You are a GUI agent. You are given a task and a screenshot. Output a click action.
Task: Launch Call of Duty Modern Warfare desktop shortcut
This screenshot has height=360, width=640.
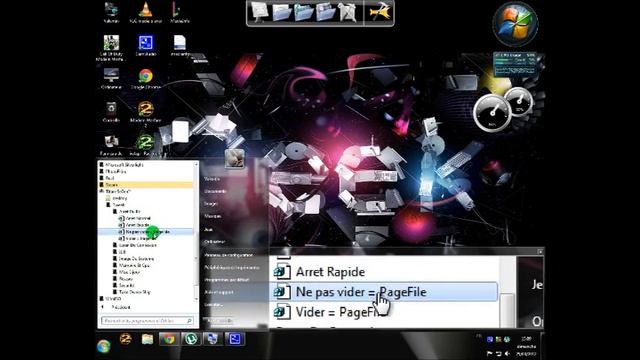click(x=111, y=48)
